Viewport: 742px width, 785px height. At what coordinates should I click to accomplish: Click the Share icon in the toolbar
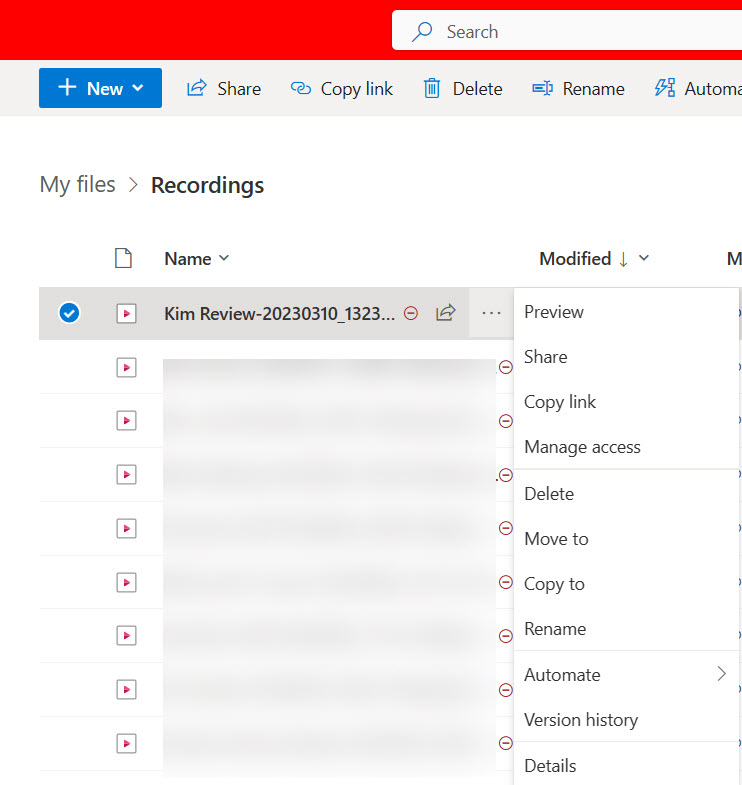tap(197, 88)
